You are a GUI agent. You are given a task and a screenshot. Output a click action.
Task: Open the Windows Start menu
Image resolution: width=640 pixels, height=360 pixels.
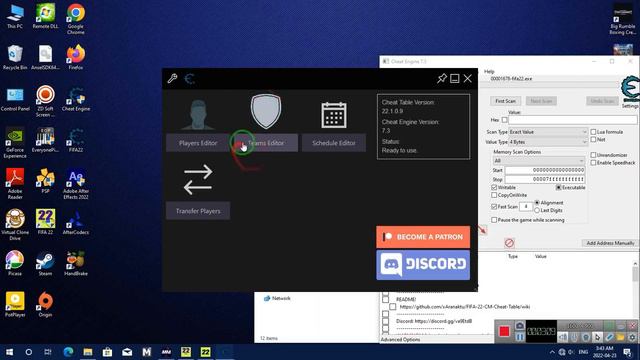(x=9, y=352)
